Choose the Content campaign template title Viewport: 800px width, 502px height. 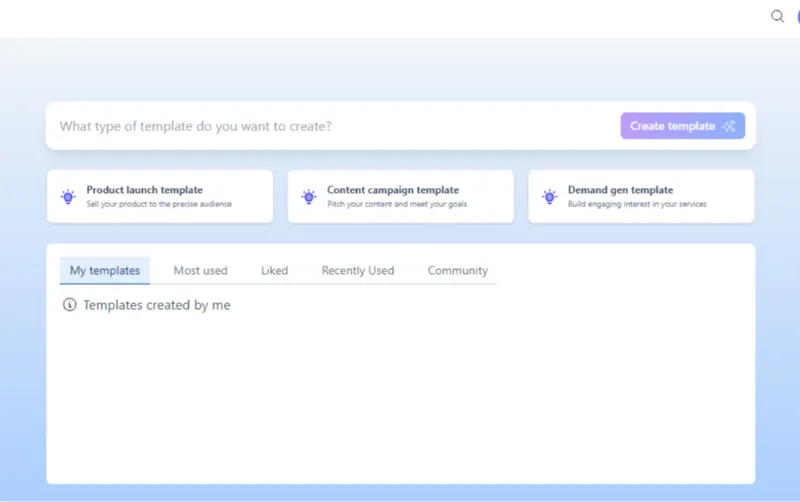coord(393,190)
